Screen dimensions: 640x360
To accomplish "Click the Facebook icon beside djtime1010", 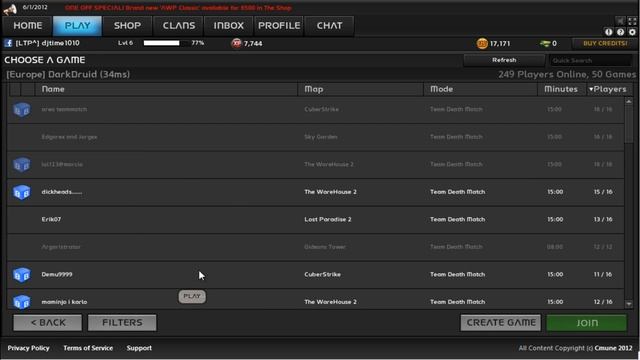I will tap(8, 43).
